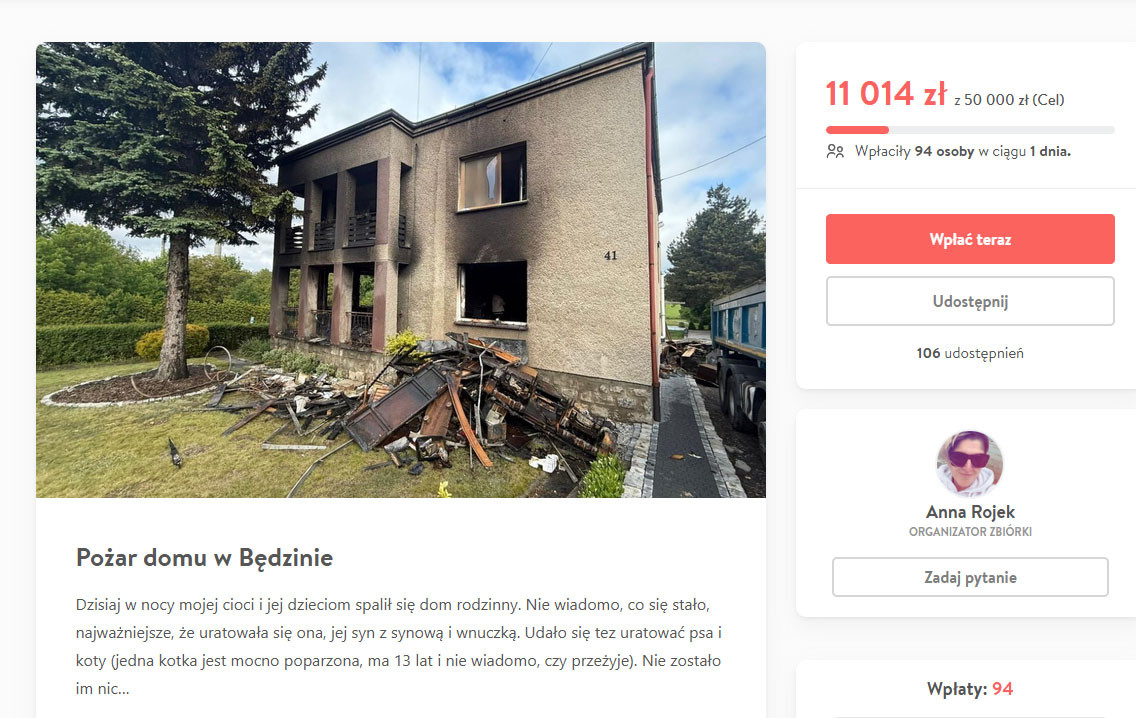Click house number 41 in the photo
Screen dimensions: 1136x718
click(x=611, y=256)
